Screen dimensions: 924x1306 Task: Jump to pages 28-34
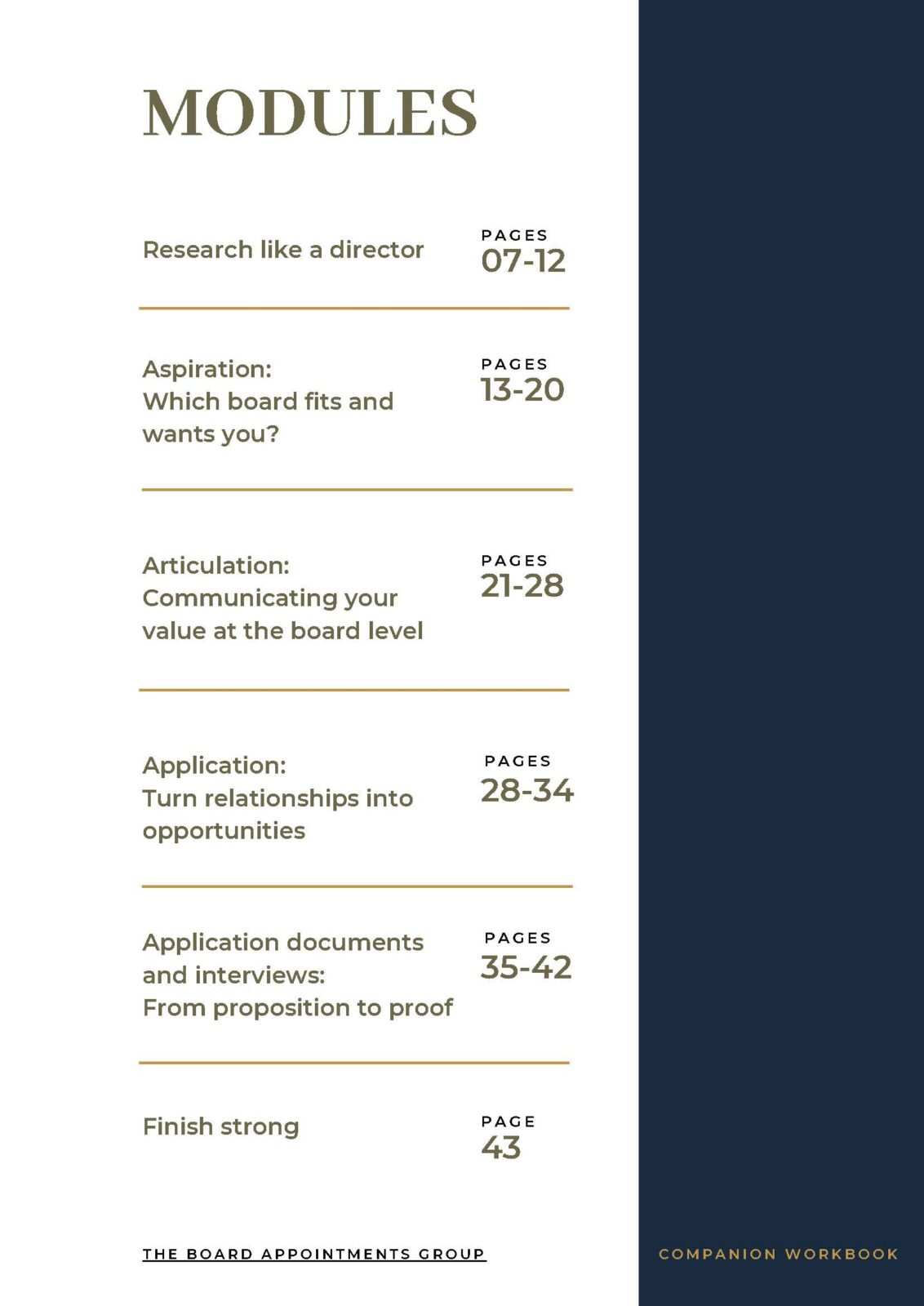click(x=526, y=790)
